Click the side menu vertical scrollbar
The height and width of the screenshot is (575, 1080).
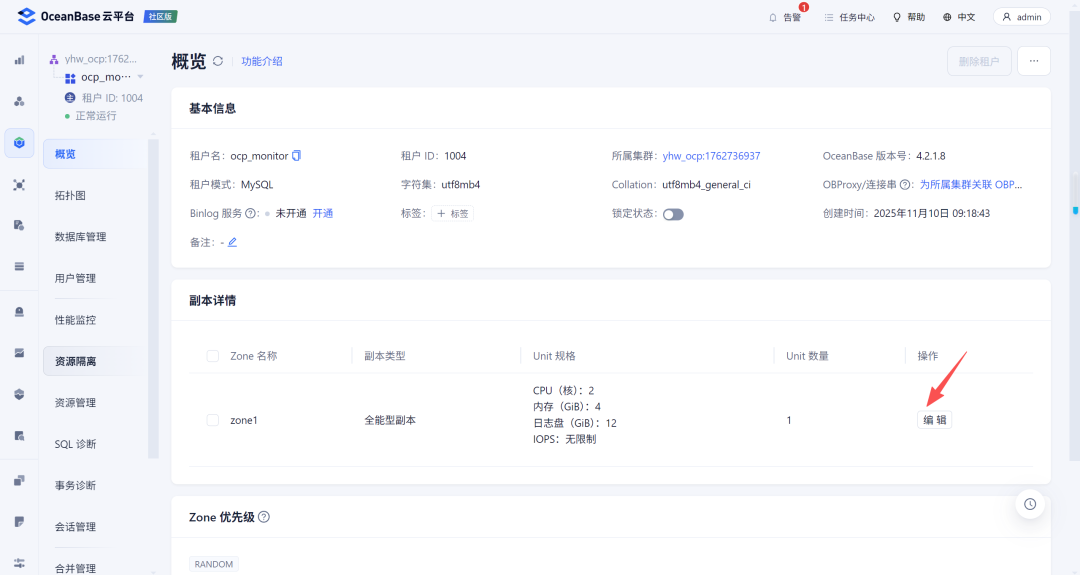(x=153, y=298)
